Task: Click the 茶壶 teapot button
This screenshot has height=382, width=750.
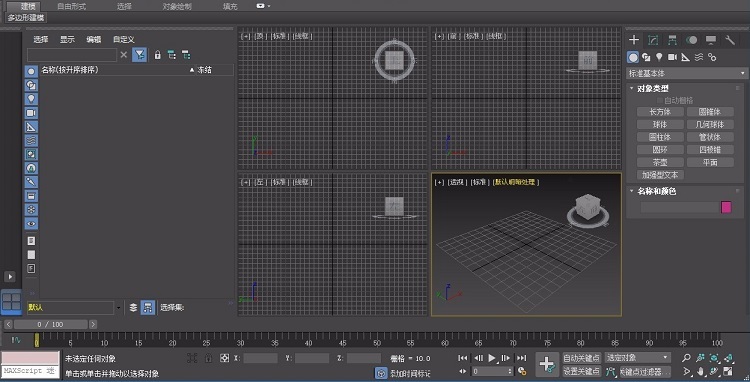Action: 661,162
